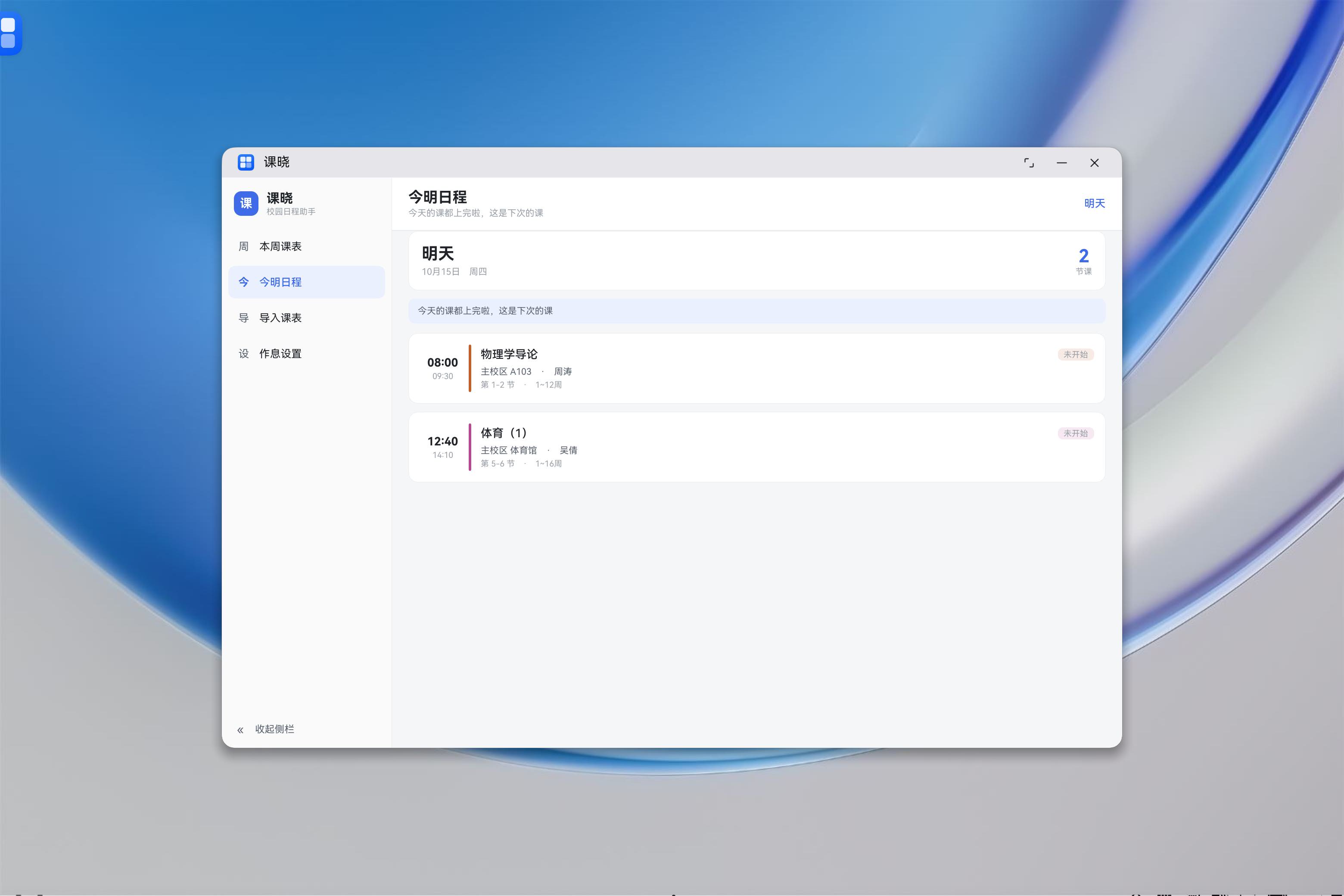1344x896 pixels.
Task: Click the blue 课 logo in the sidebar
Action: coord(246,203)
